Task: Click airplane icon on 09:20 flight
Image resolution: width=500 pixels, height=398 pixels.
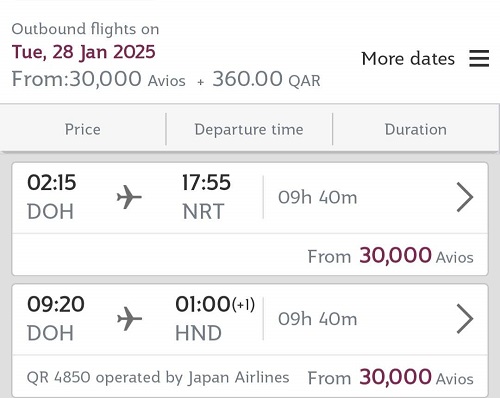Action: point(129,319)
